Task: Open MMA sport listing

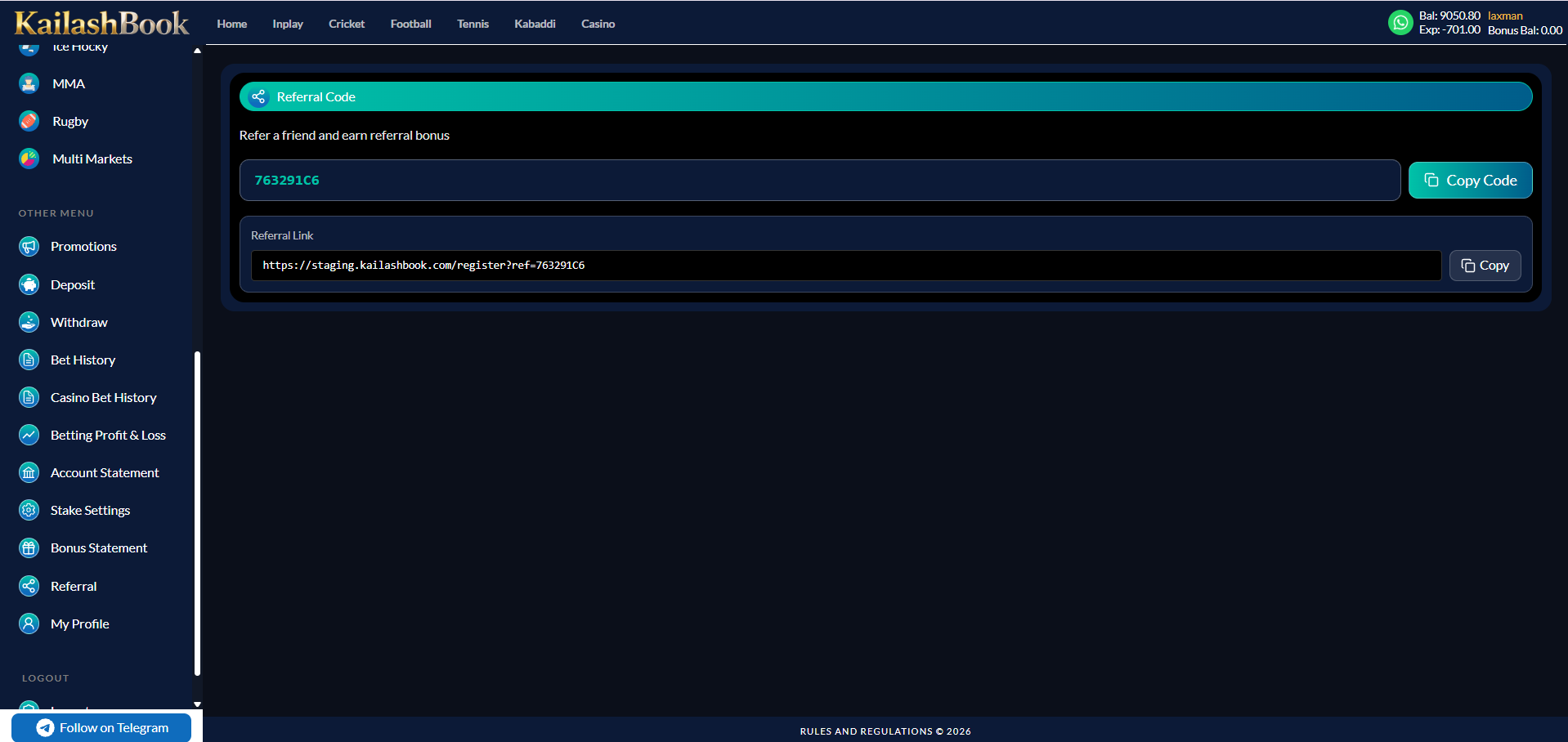Action: pyautogui.click(x=69, y=83)
